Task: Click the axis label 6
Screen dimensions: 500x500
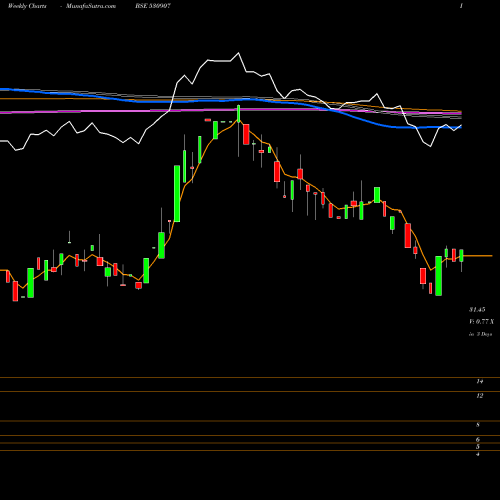Action: (478, 440)
